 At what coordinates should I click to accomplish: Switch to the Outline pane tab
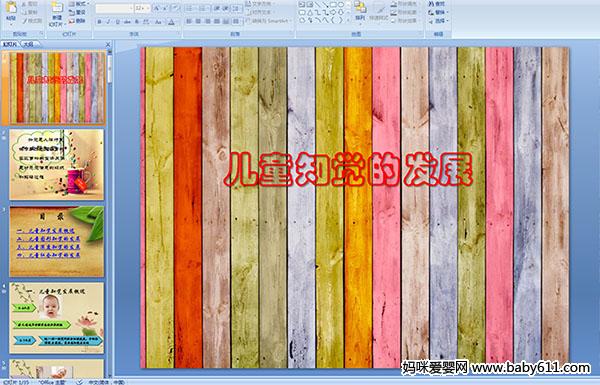[28, 44]
